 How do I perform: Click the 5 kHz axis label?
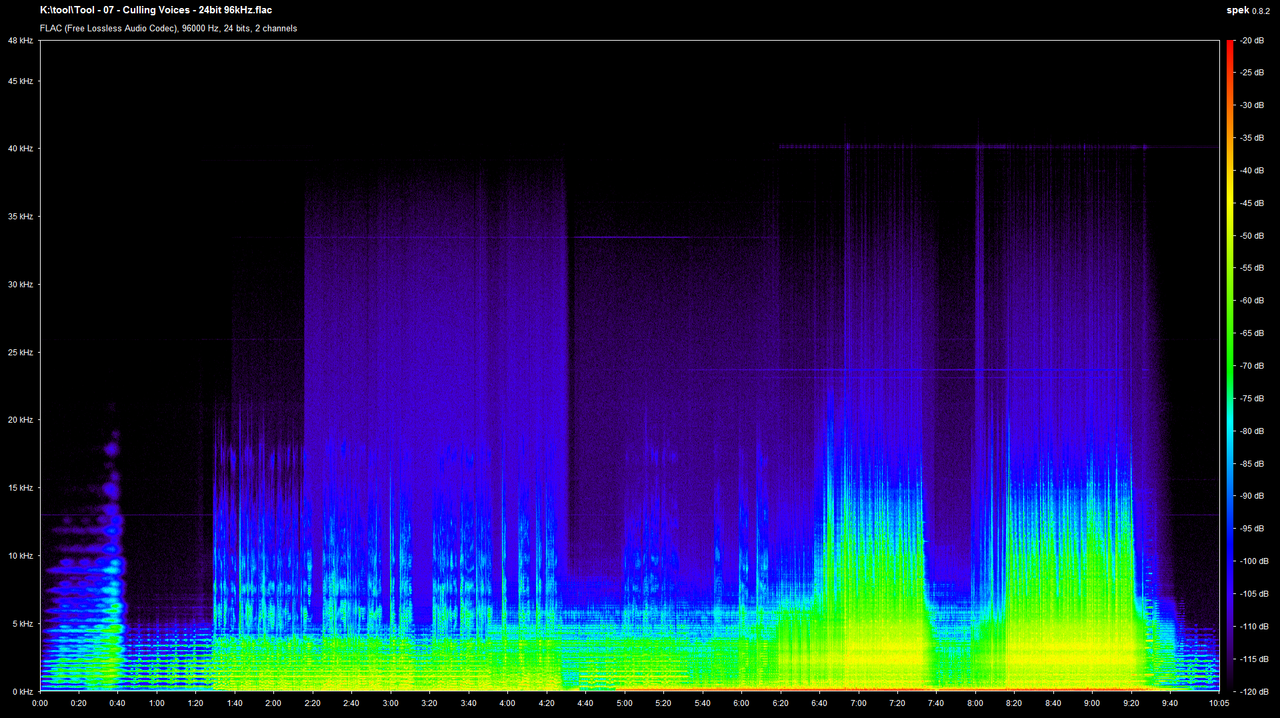pos(23,624)
